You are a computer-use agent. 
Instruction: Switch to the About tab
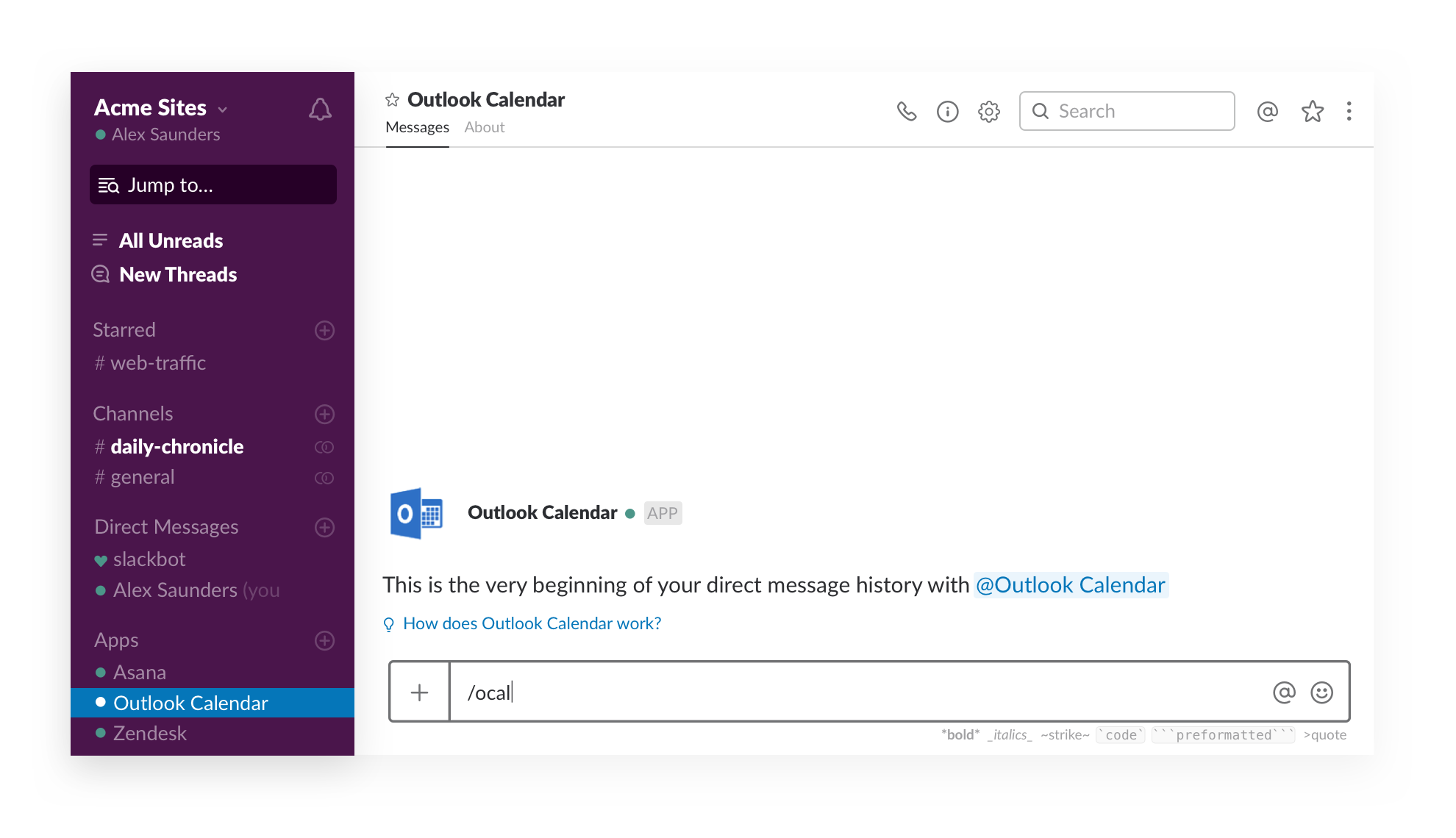485,126
